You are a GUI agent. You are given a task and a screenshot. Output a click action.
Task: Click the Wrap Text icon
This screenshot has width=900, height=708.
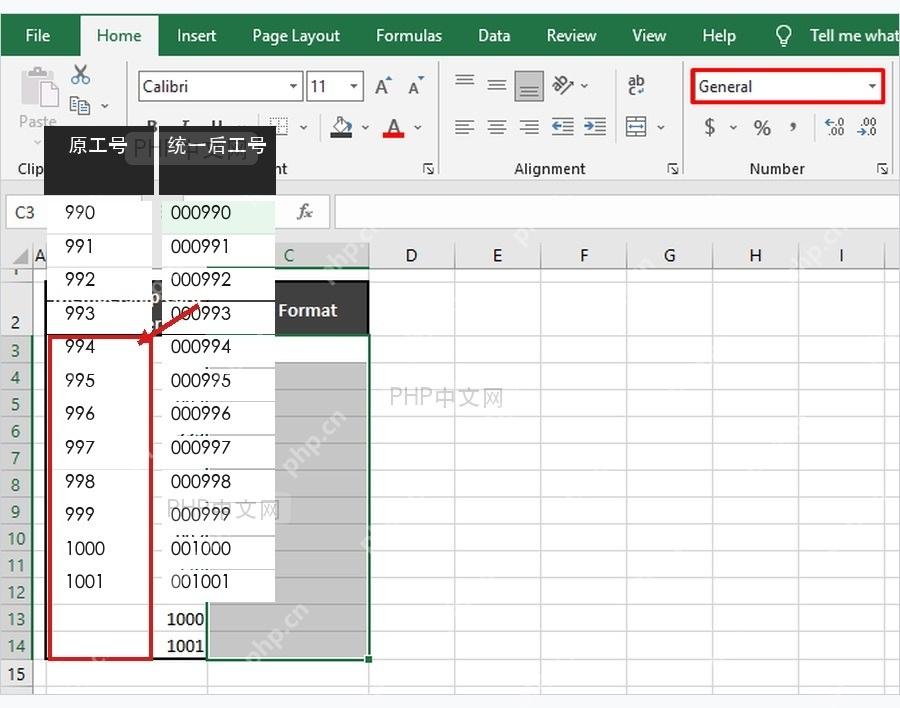636,86
